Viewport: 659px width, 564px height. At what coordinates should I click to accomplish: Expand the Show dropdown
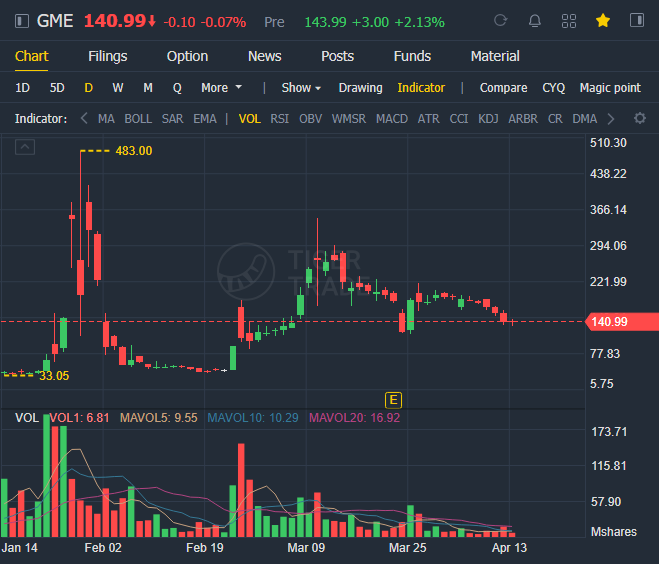pos(301,88)
